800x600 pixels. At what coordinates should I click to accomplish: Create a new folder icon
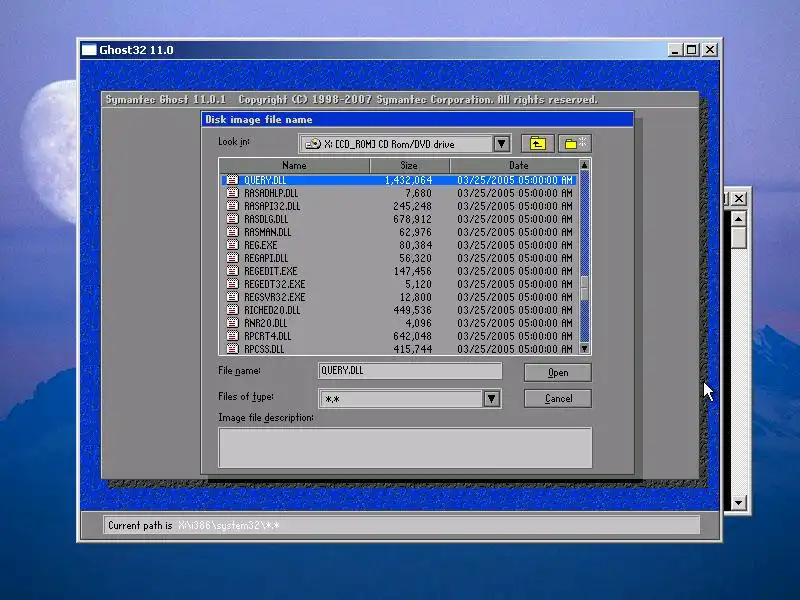point(575,144)
